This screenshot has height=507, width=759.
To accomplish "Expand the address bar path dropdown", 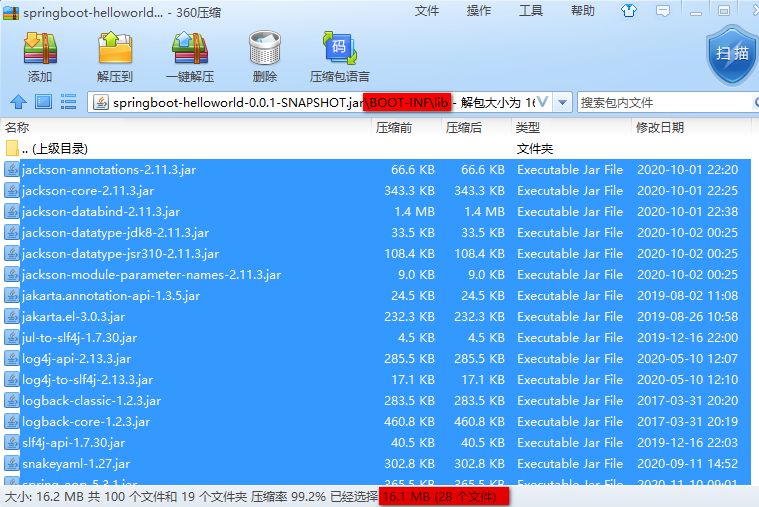I will [562, 103].
